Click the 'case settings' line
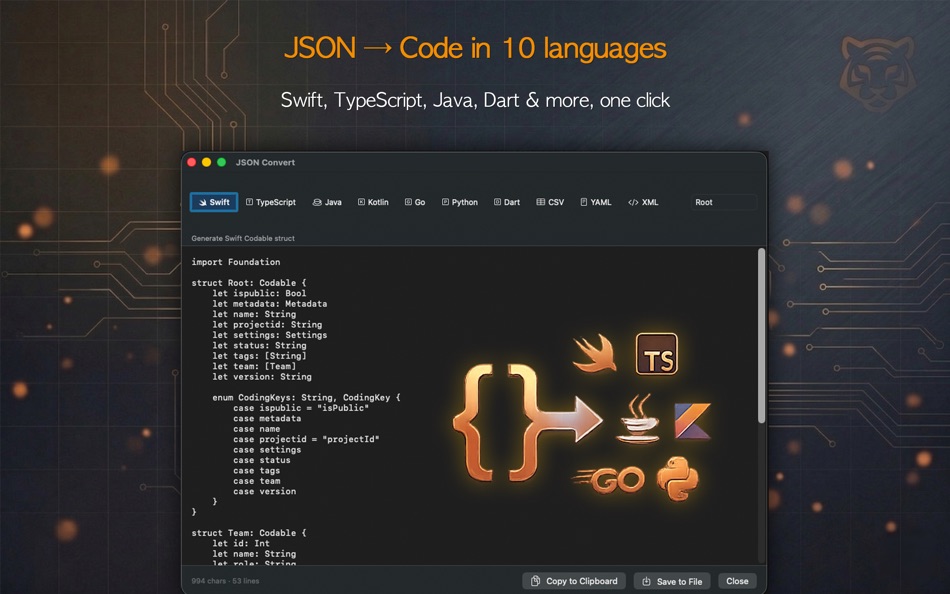The image size is (950, 594). 267,450
